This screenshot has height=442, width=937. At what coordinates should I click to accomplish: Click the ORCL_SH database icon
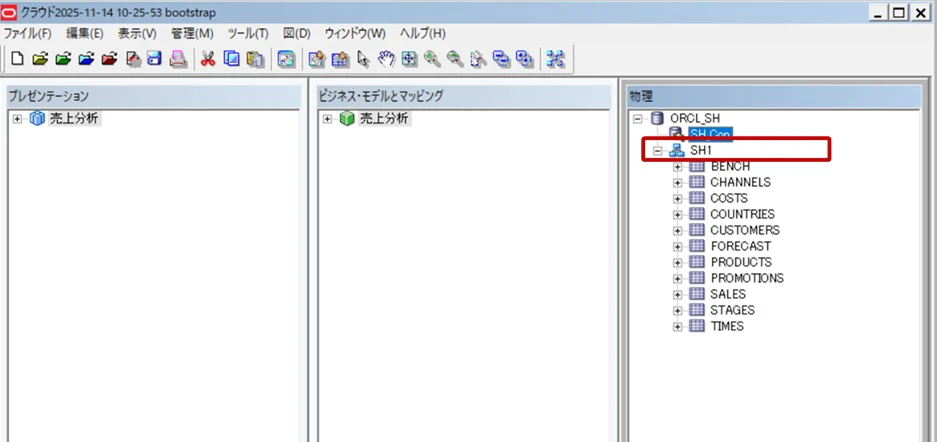[657, 118]
